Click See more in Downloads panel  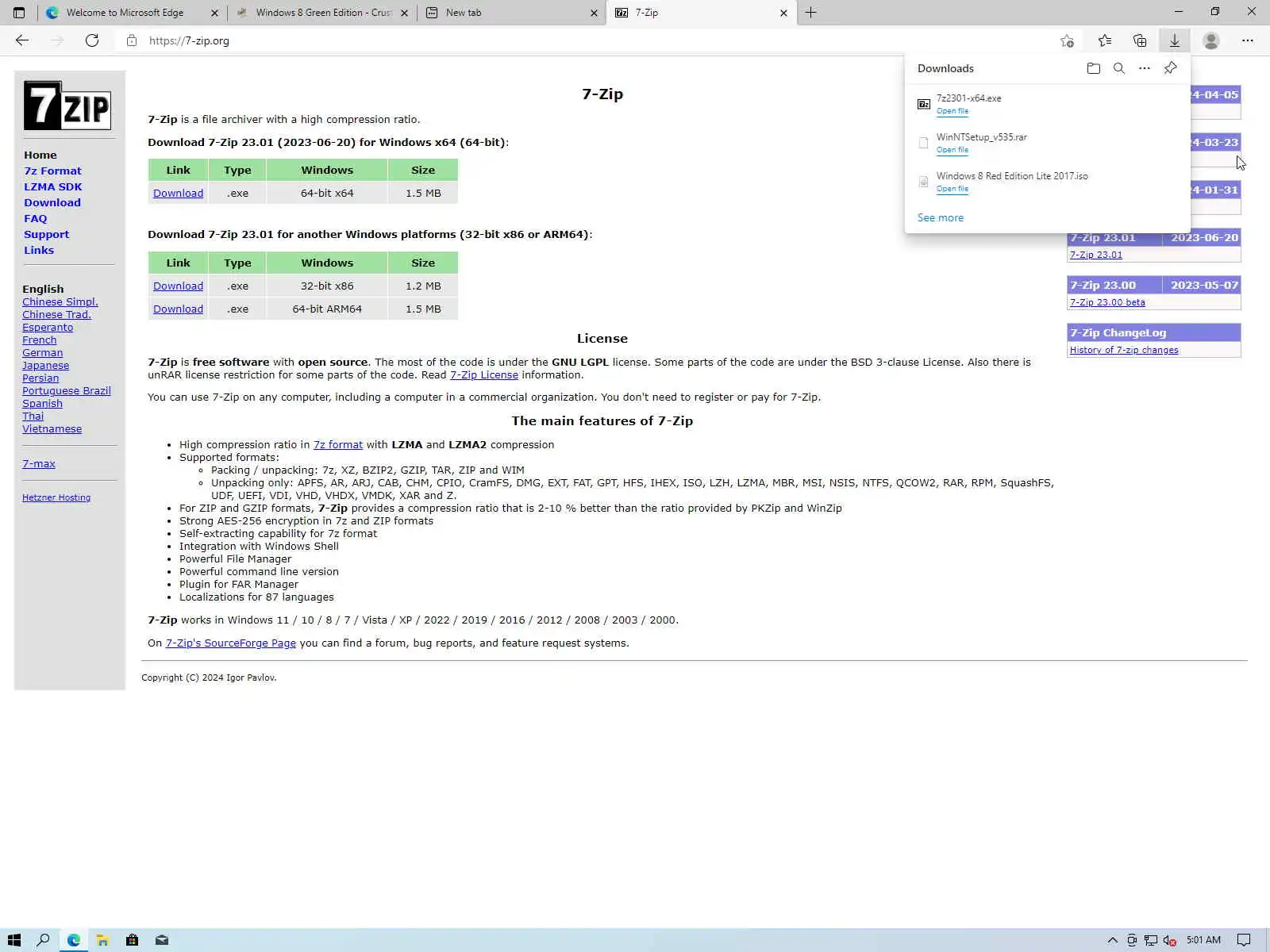pos(941,217)
